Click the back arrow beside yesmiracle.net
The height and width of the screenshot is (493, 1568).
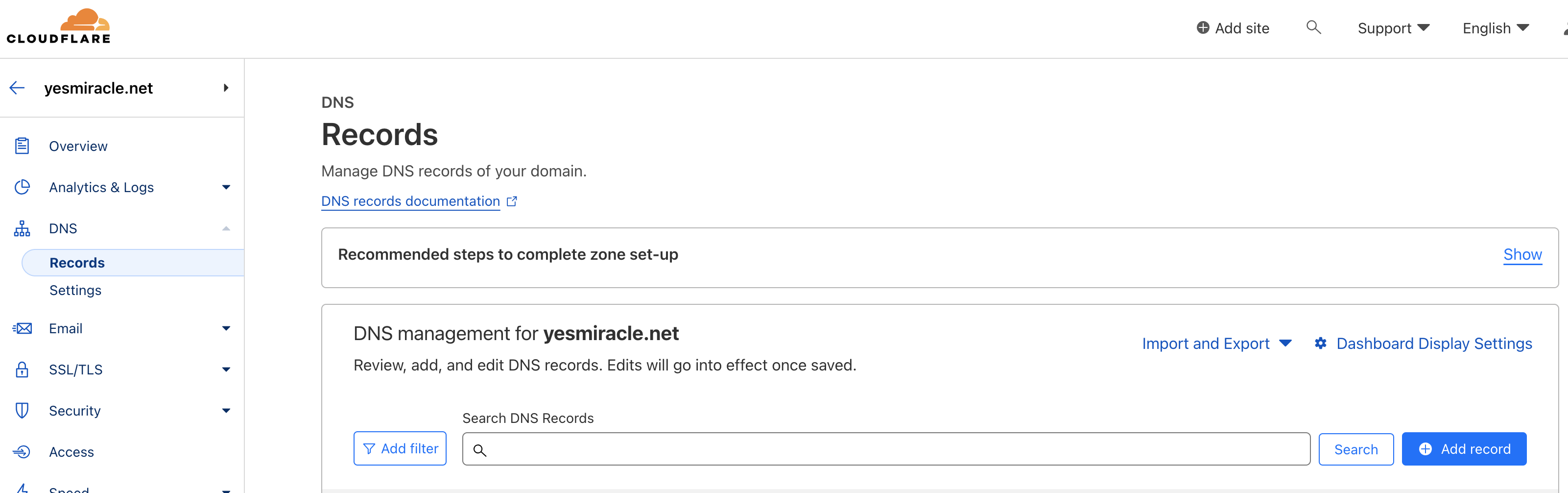[x=17, y=88]
